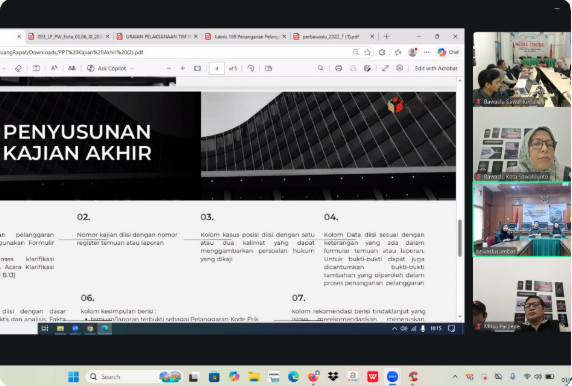572x386 pixels.
Task: Open a new browser tab
Action: point(386,36)
